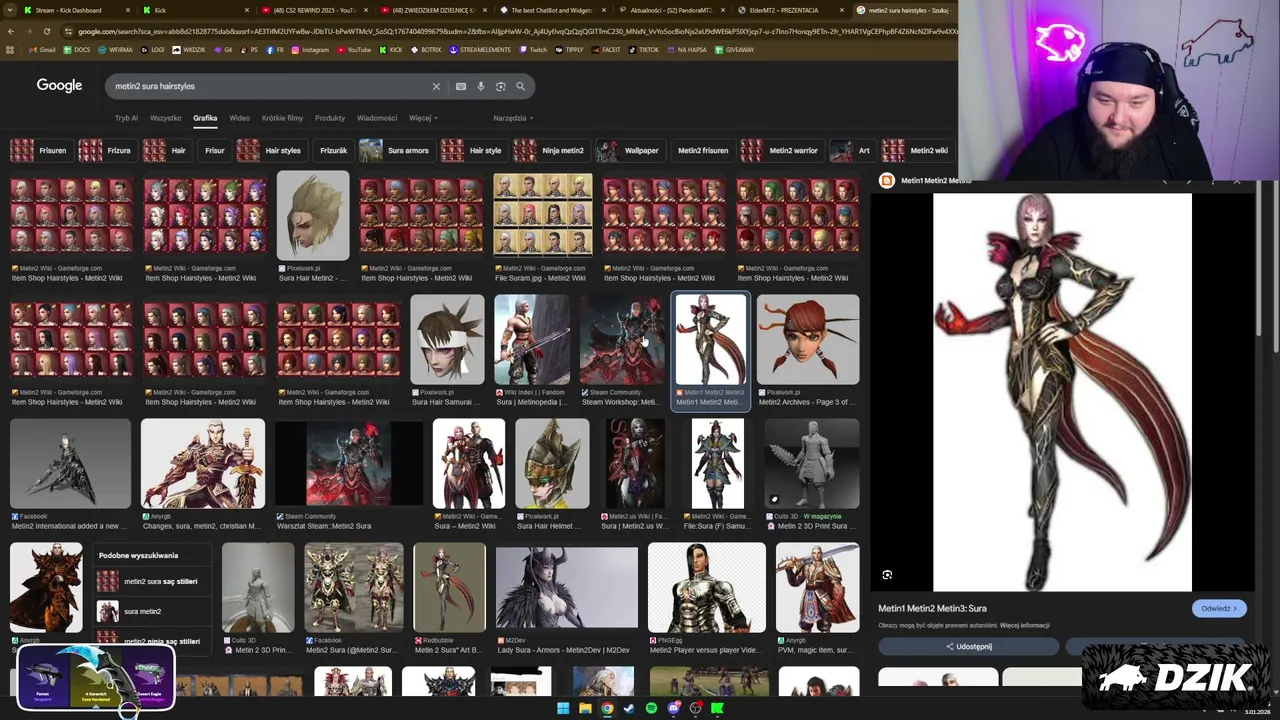The height and width of the screenshot is (720, 1280).
Task: Expand Więcej search filter dropdown
Action: [422, 118]
